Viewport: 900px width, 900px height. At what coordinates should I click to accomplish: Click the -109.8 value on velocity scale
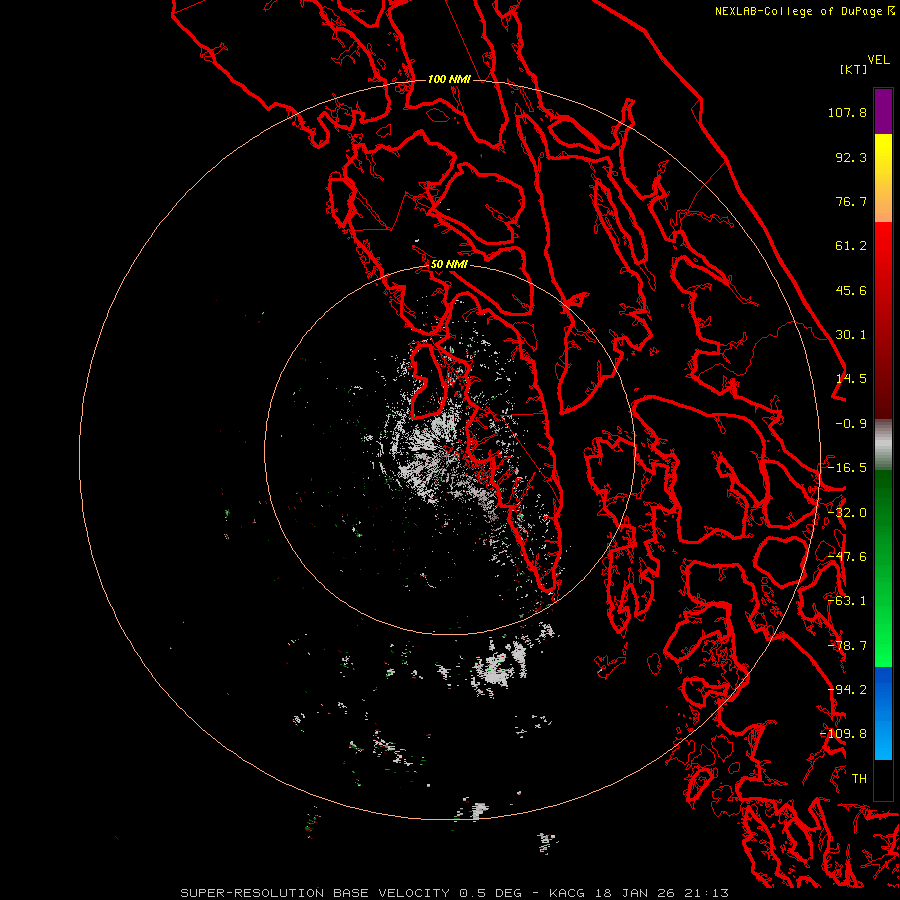pyautogui.click(x=844, y=734)
